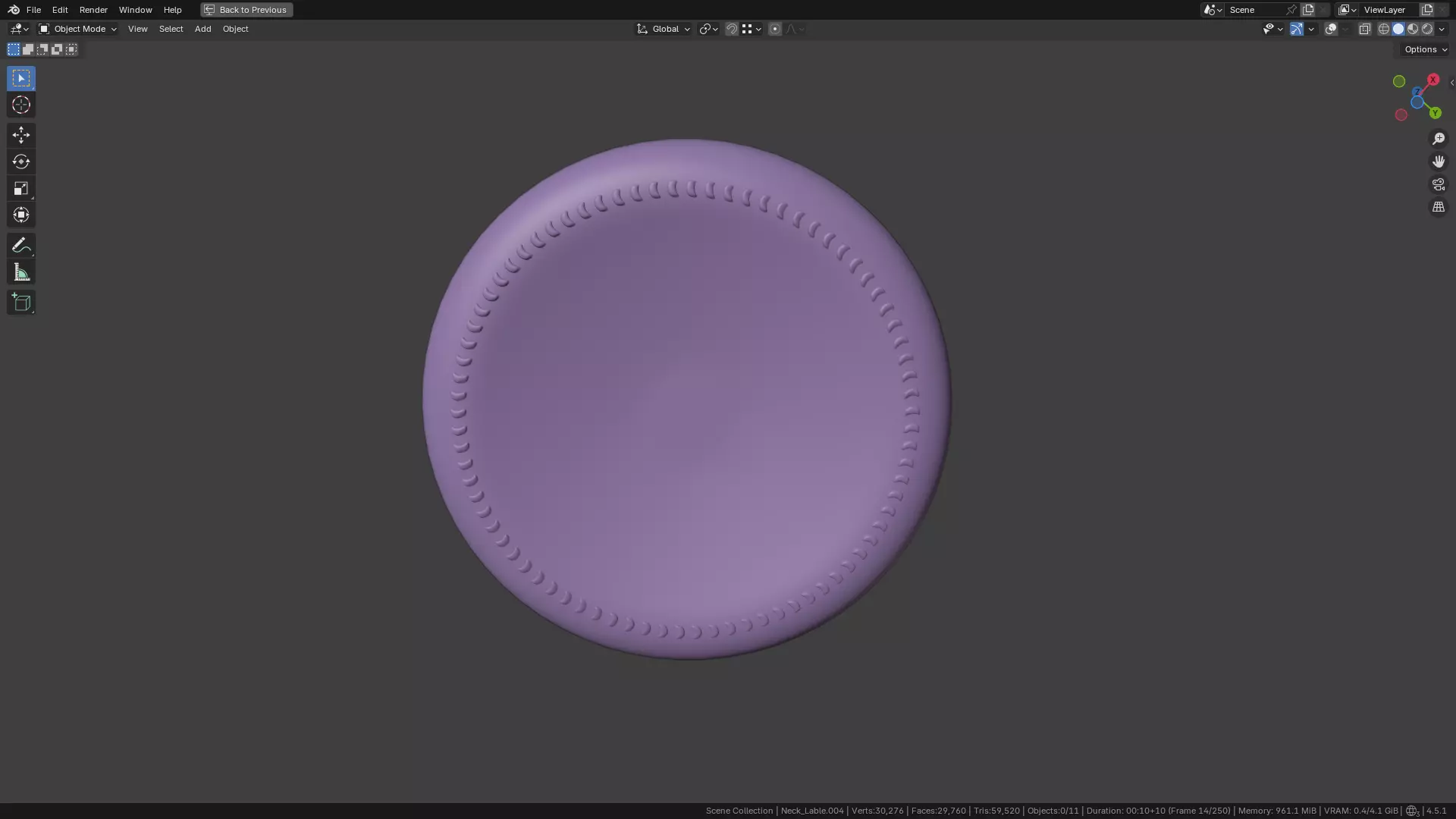
Task: Open the Object Mode dropdown
Action: click(x=78, y=29)
